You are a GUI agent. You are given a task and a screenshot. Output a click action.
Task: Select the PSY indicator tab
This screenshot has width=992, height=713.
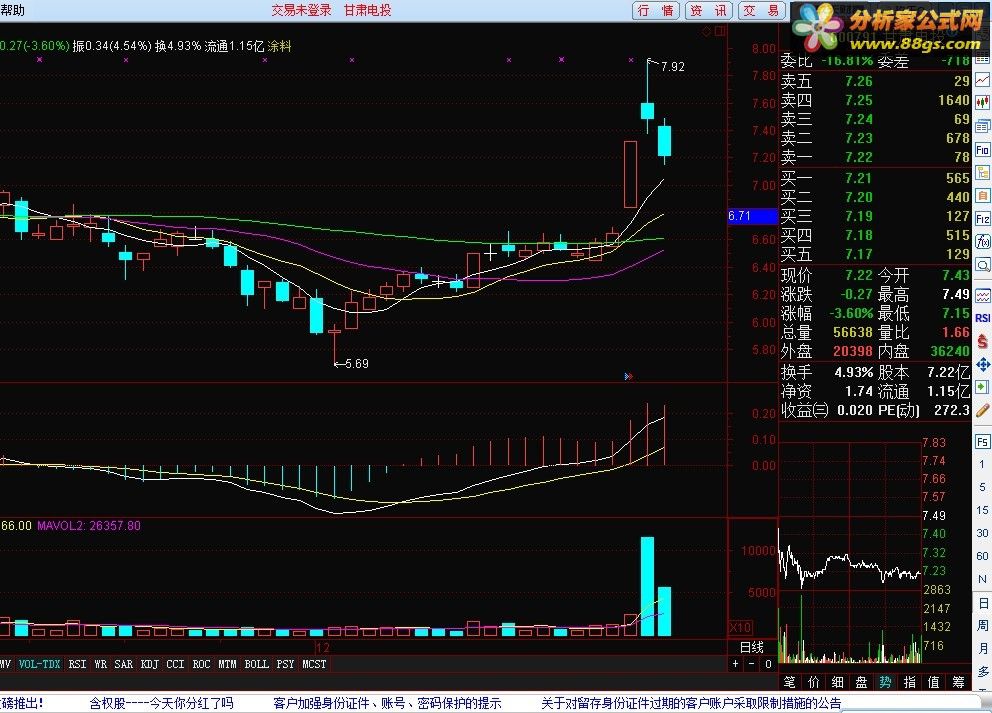click(285, 664)
